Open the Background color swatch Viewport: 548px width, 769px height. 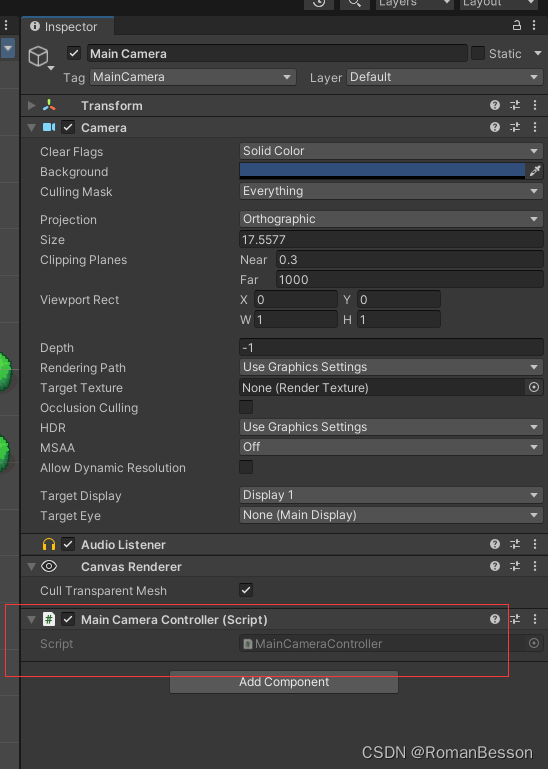(382, 171)
